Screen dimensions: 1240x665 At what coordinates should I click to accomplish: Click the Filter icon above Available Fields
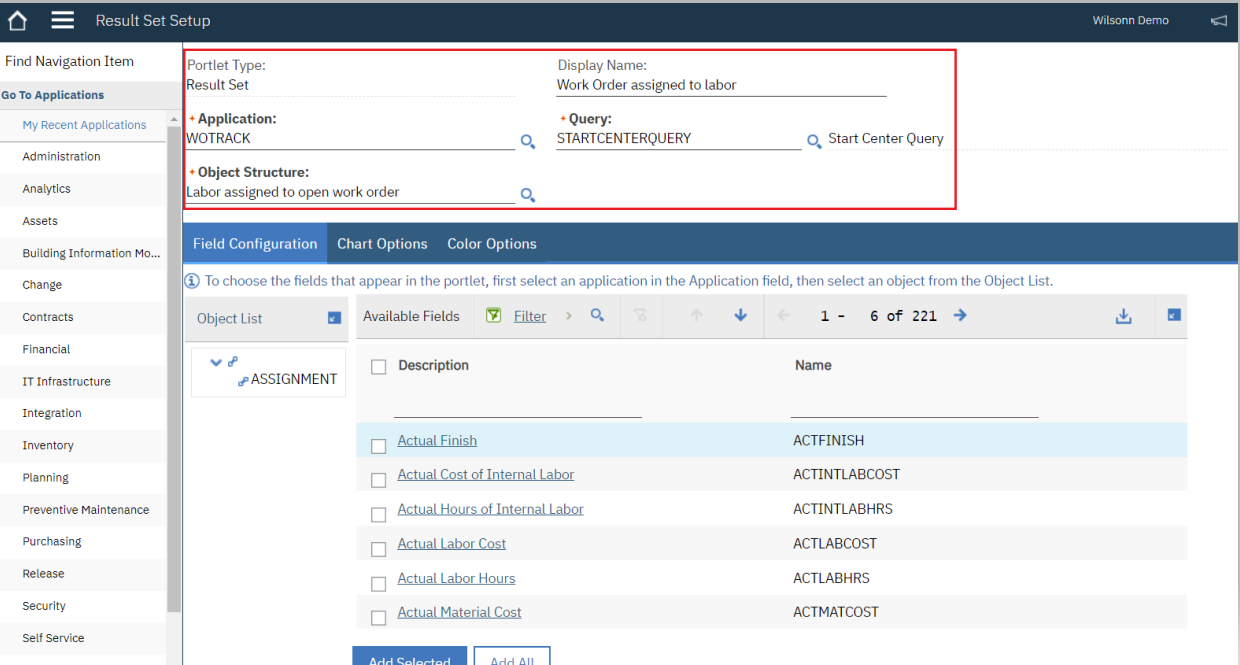click(x=494, y=315)
